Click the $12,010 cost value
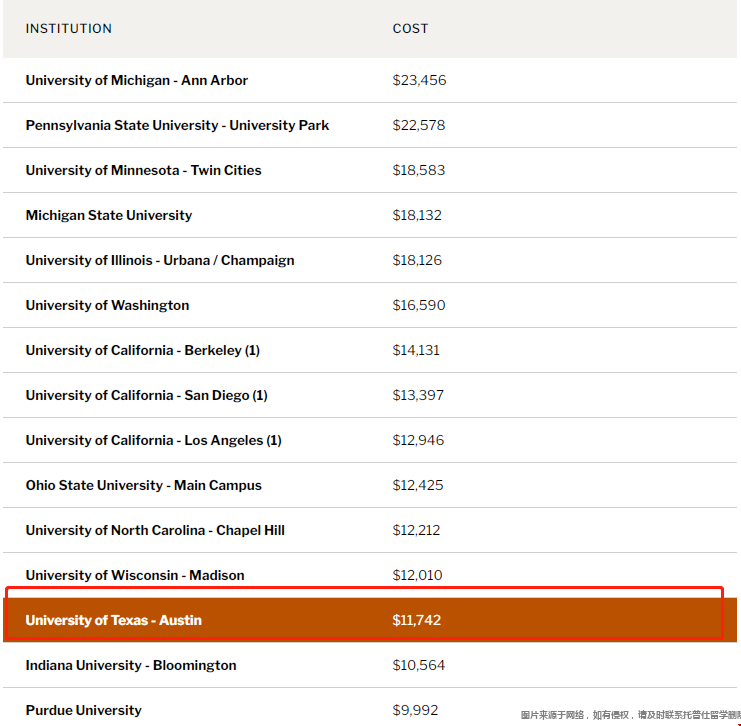Image resolution: width=741 pixels, height=726 pixels. [x=417, y=575]
